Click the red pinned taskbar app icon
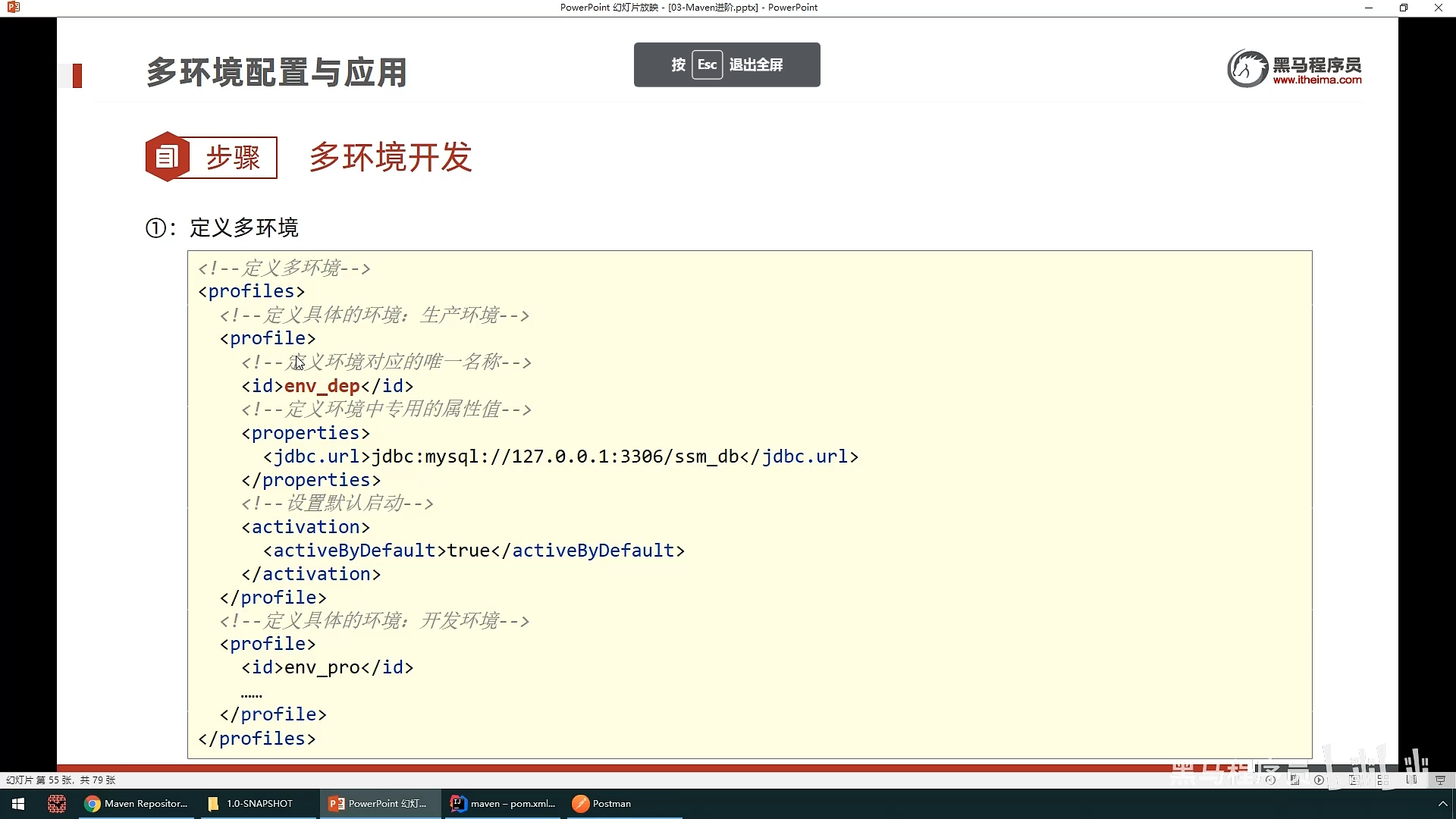The height and width of the screenshot is (819, 1456). [56, 804]
